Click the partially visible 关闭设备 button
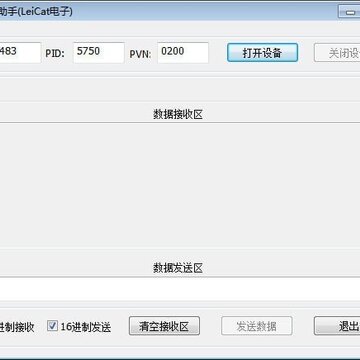This screenshot has height=360, width=360. click(337, 52)
